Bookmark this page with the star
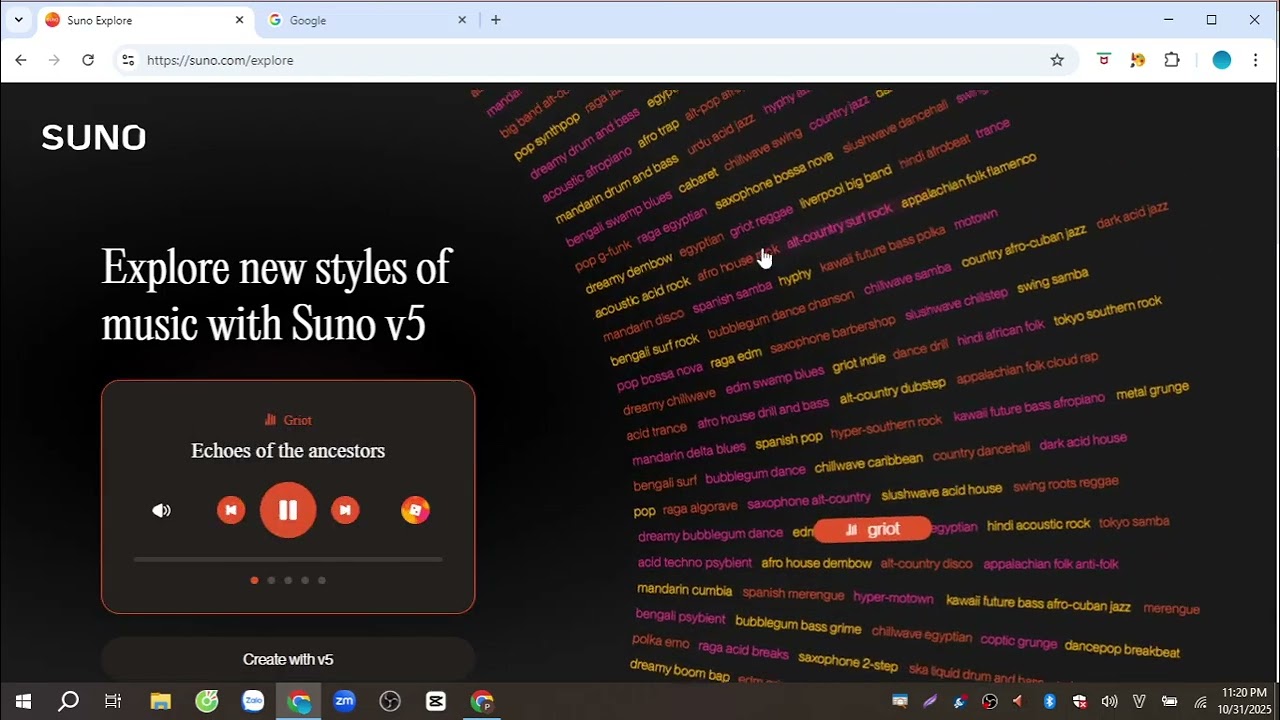This screenshot has width=1280, height=720. tap(1057, 60)
